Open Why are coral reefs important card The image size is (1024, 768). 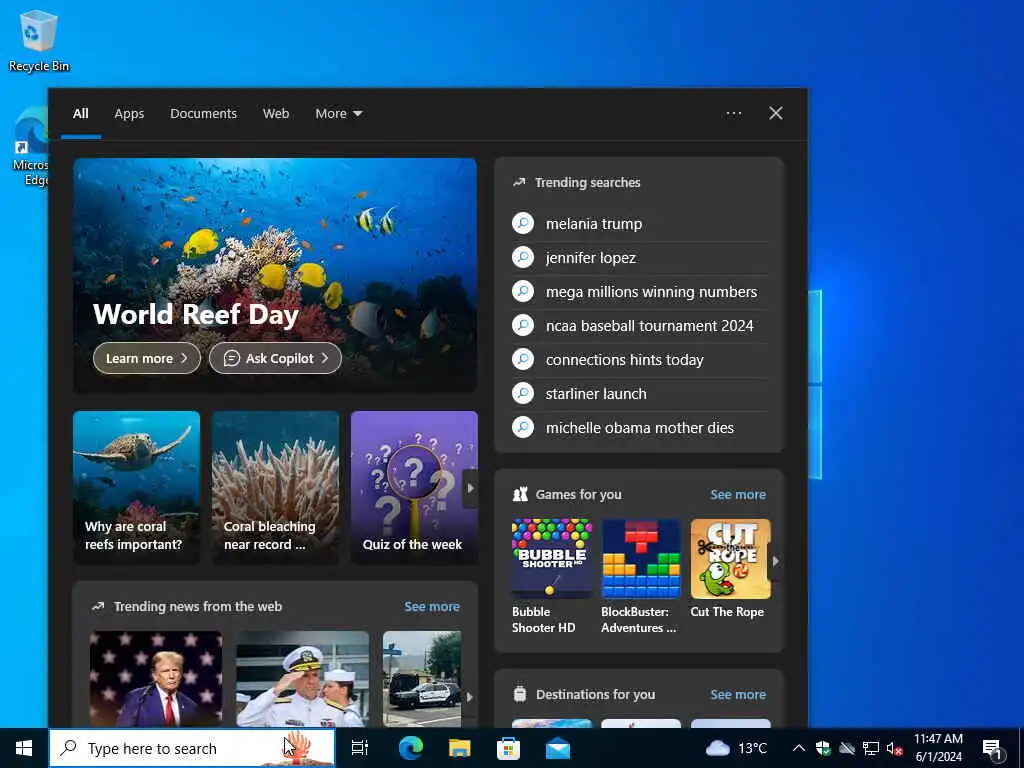pyautogui.click(x=136, y=487)
